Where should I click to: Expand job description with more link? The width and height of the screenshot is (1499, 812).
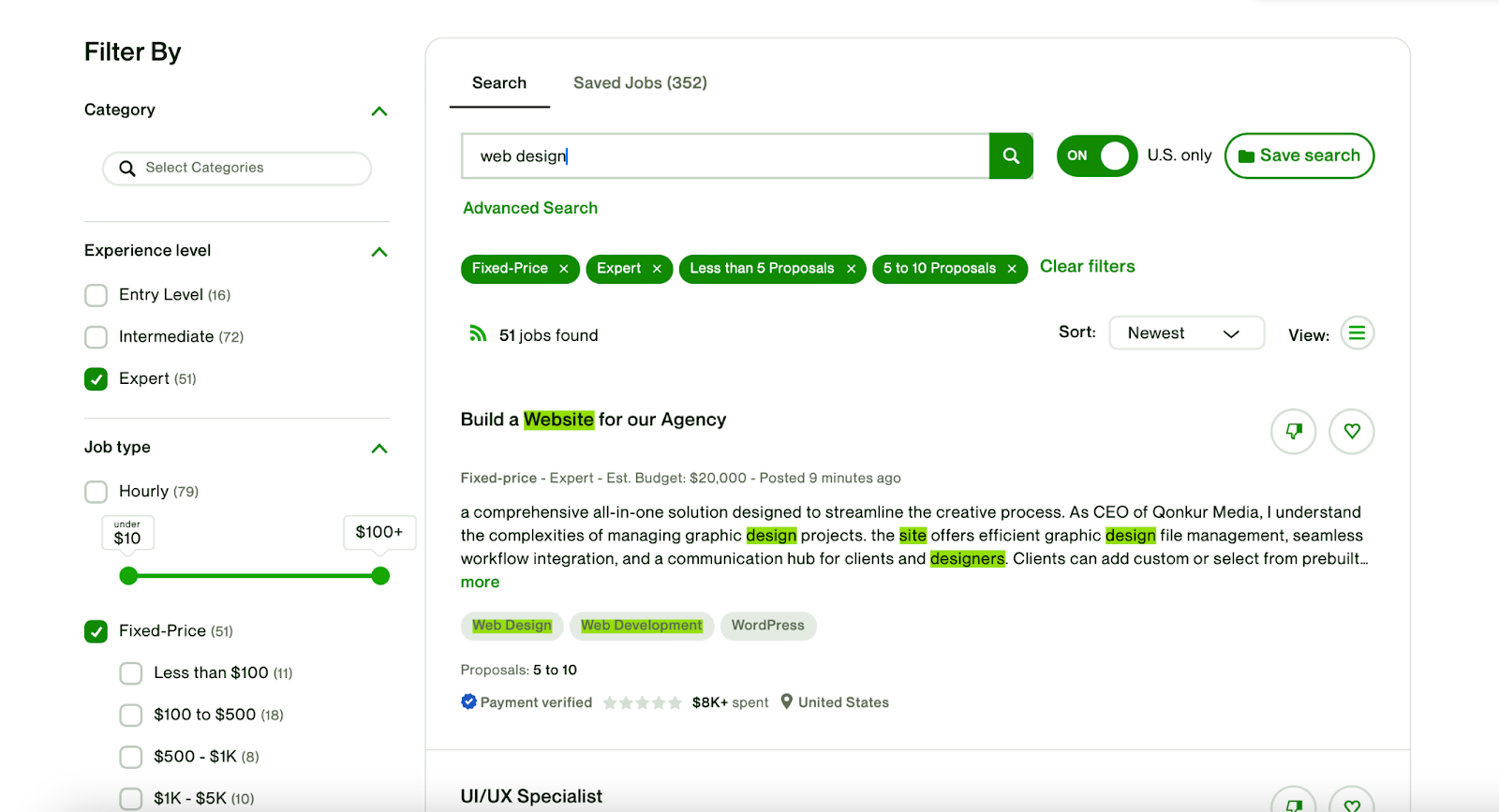pyautogui.click(x=480, y=583)
